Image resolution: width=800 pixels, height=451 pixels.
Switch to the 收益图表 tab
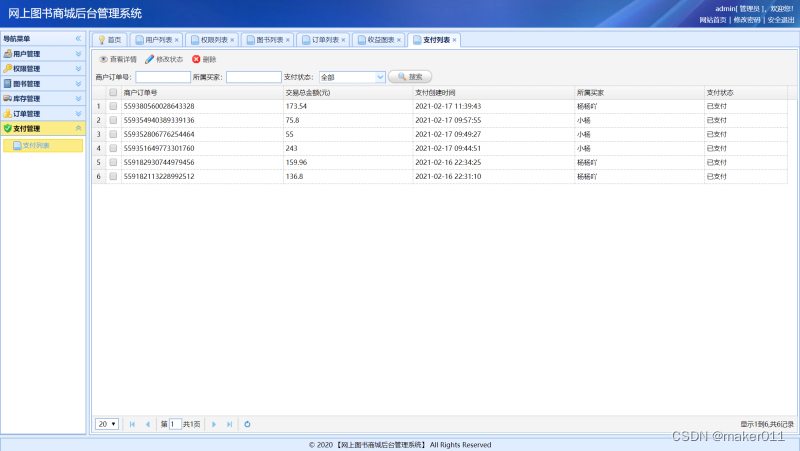pyautogui.click(x=377, y=40)
